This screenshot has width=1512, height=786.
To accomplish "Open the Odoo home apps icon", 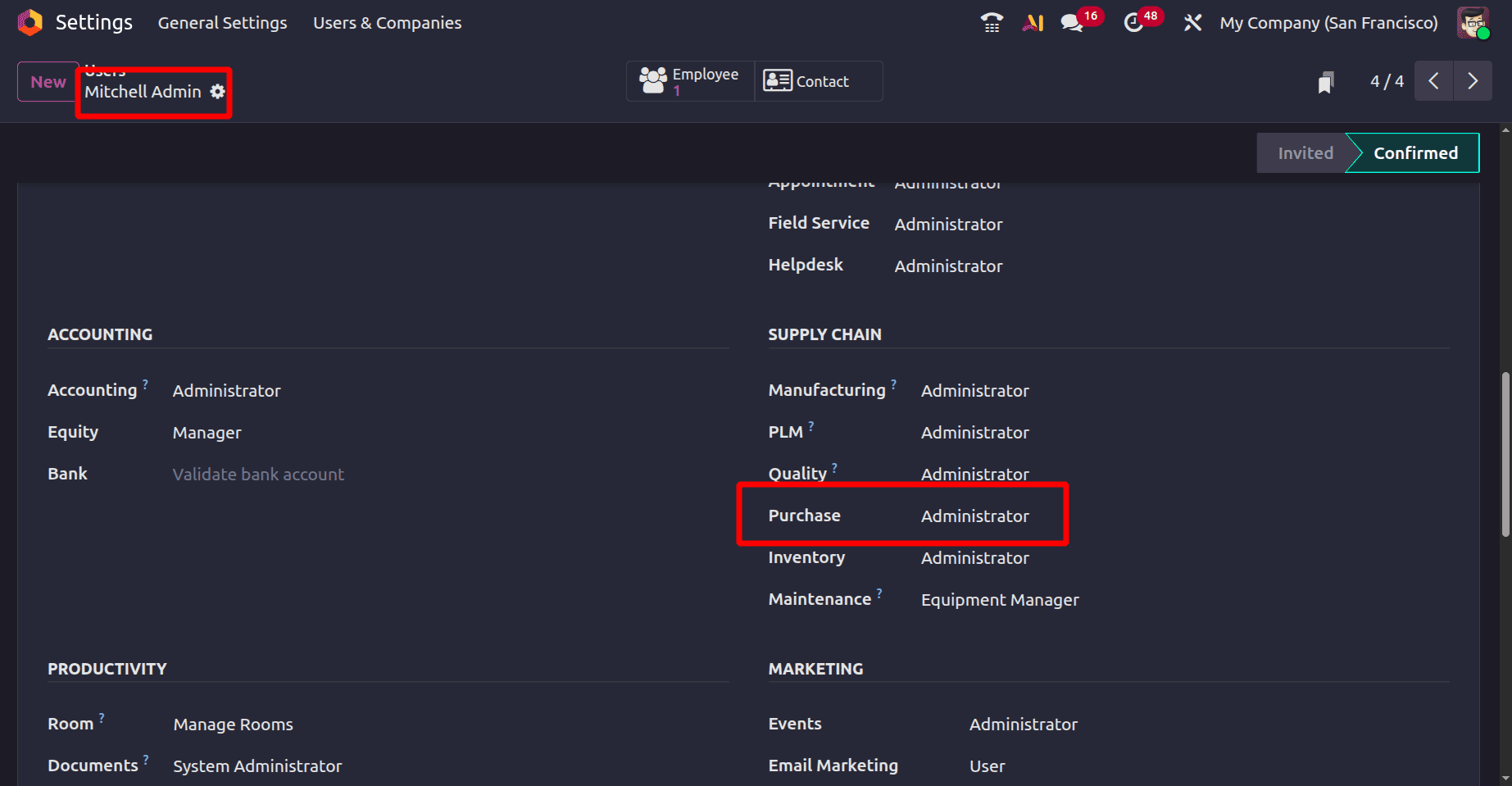I will pyautogui.click(x=30, y=22).
